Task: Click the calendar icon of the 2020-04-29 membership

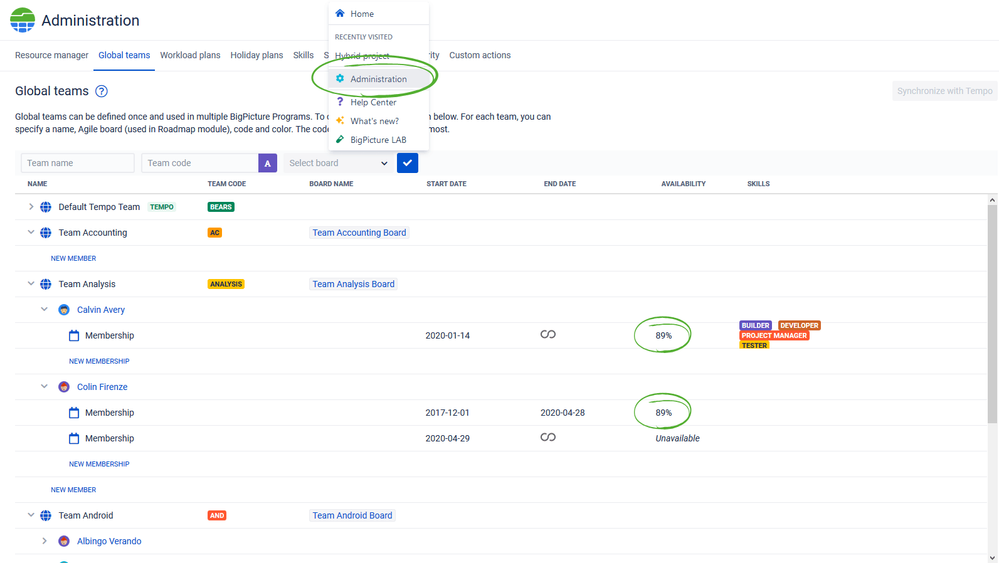Action: [74, 438]
